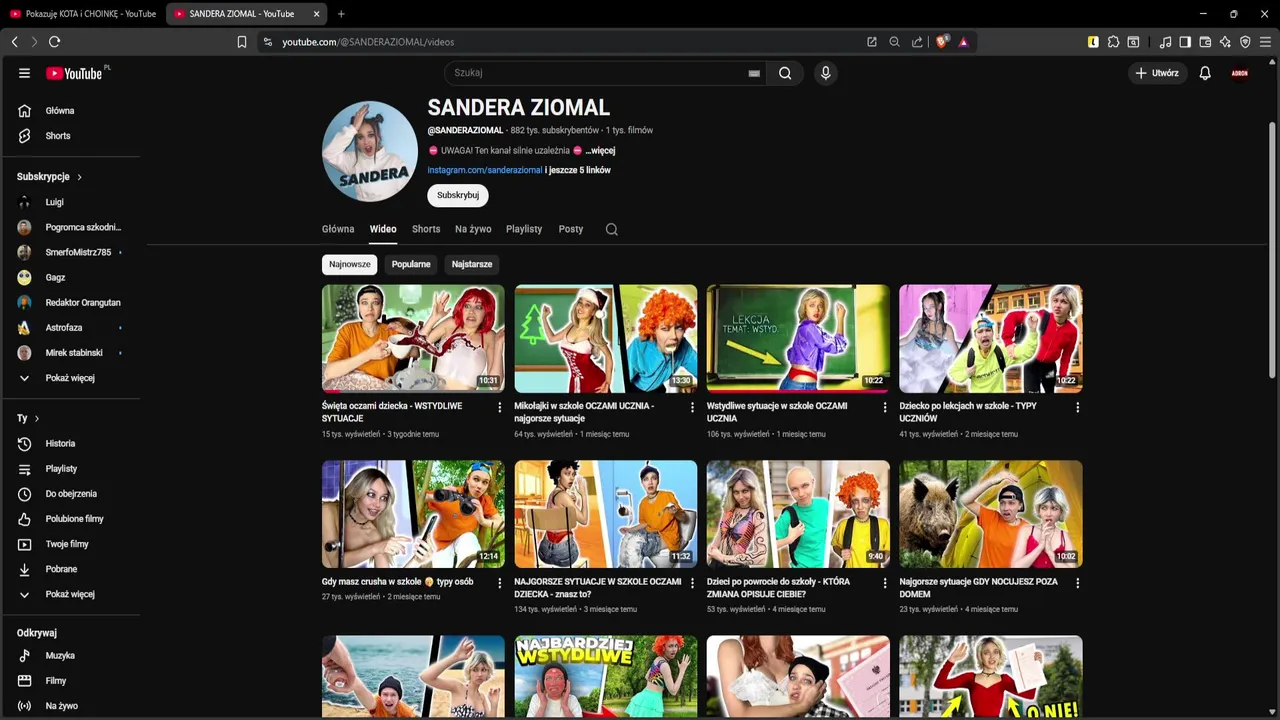Open menu for Gdy masz crusha video
This screenshot has height=720, width=1280.
(500, 582)
